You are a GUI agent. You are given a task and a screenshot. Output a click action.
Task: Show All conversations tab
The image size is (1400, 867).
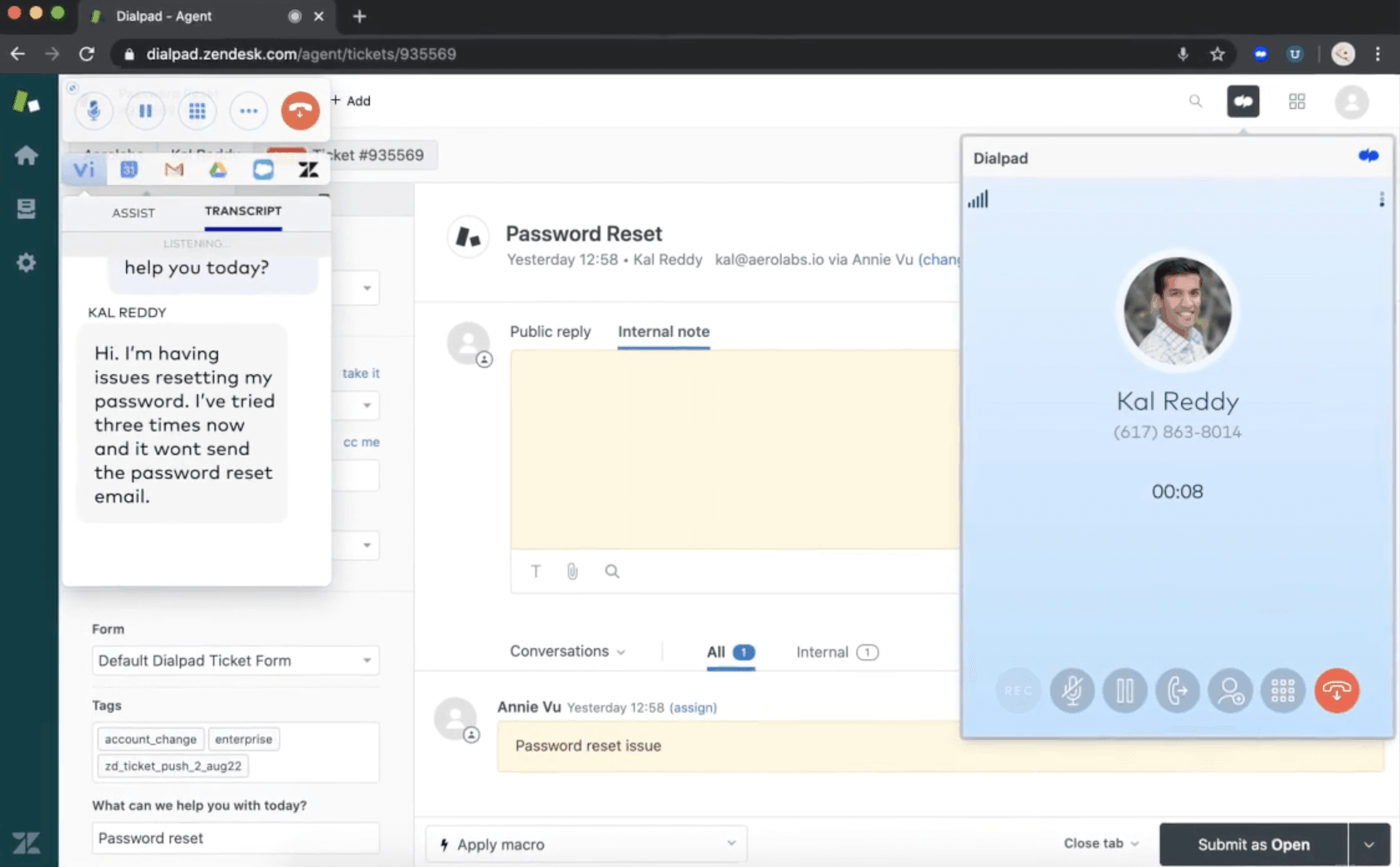tap(731, 652)
